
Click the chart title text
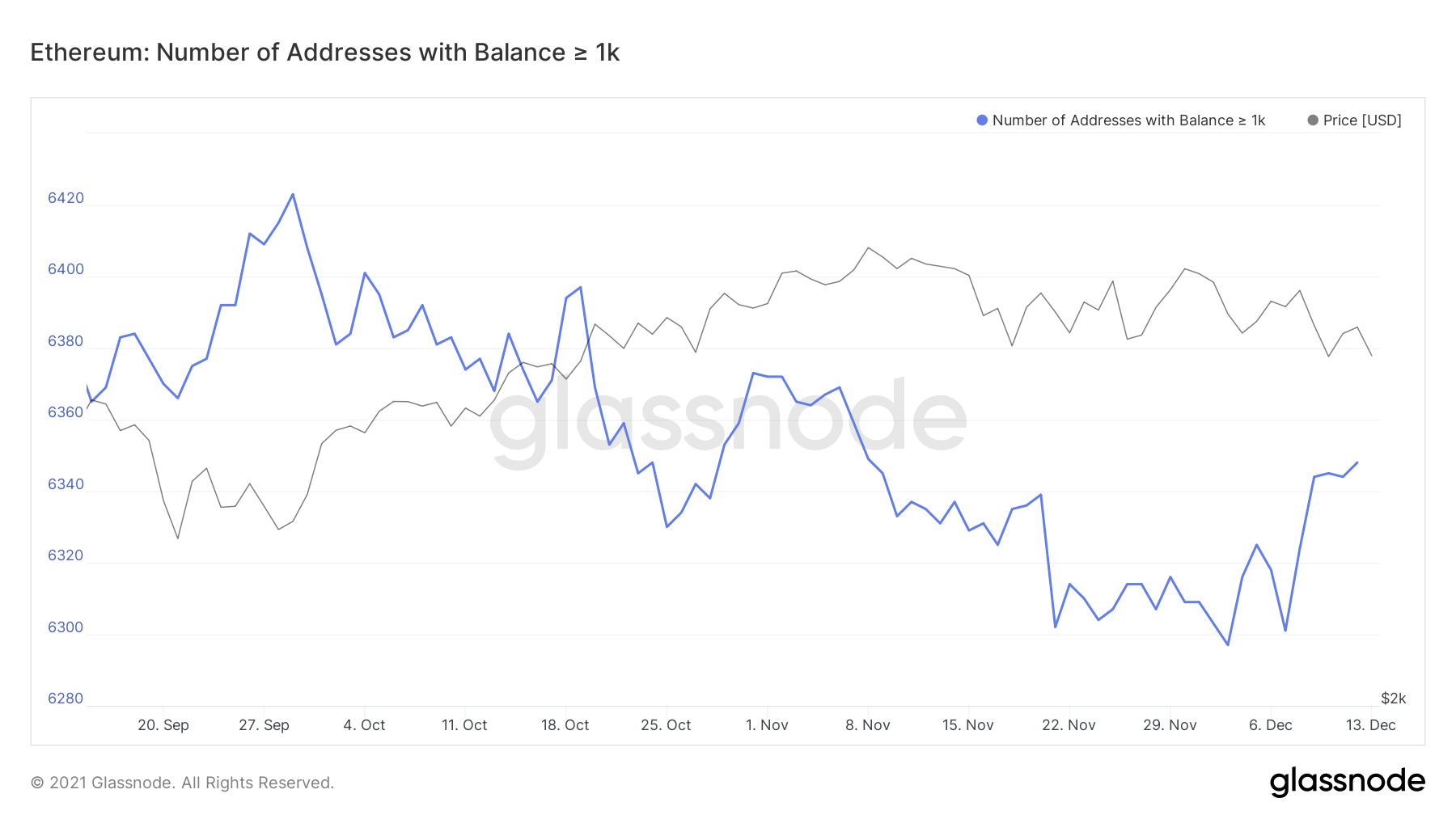(x=324, y=53)
